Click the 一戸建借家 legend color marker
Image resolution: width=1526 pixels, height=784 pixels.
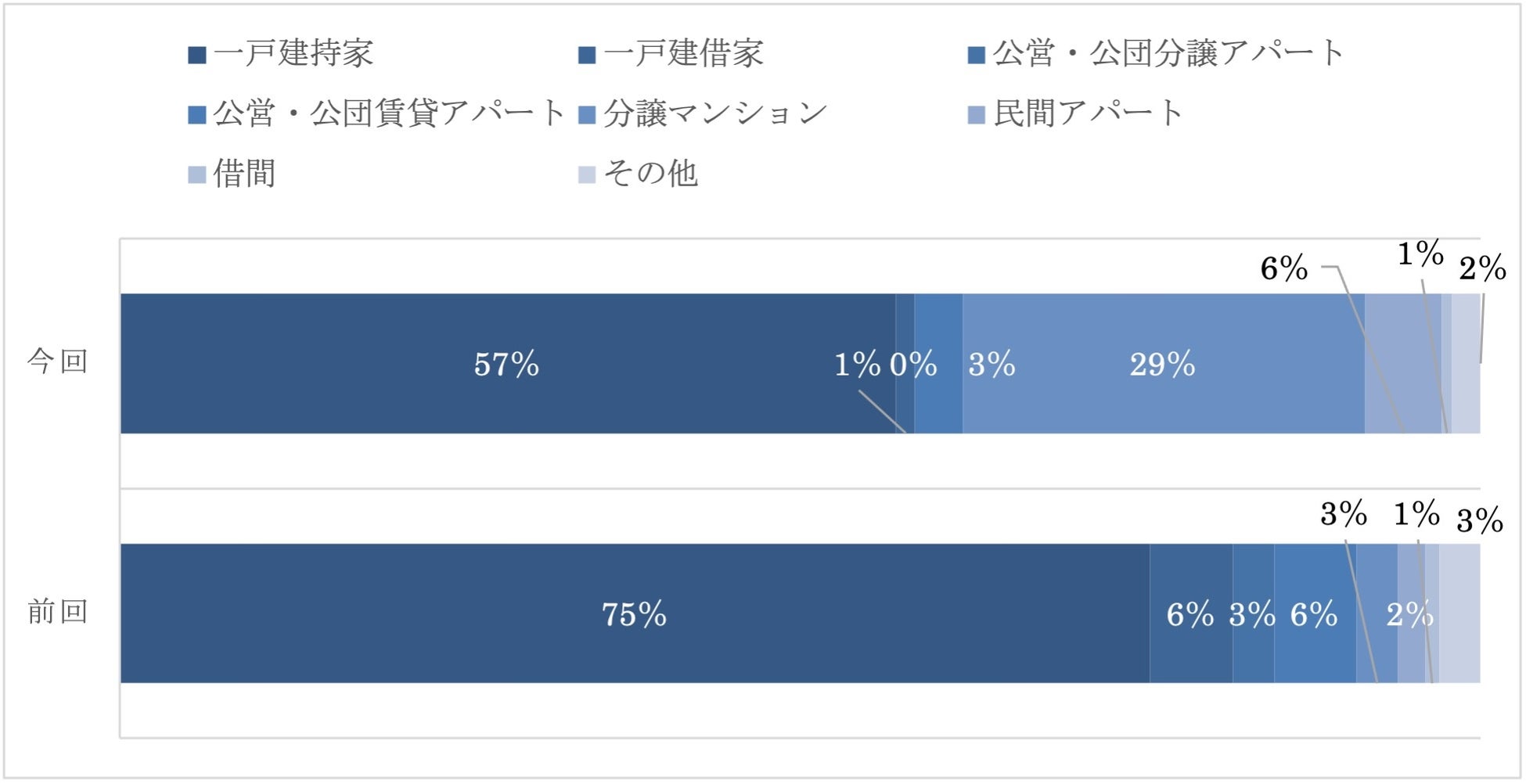587,56
